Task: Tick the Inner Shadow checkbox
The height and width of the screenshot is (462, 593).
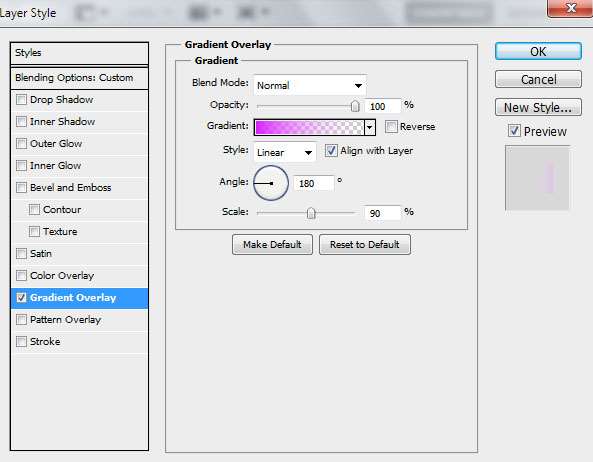Action: 21,122
